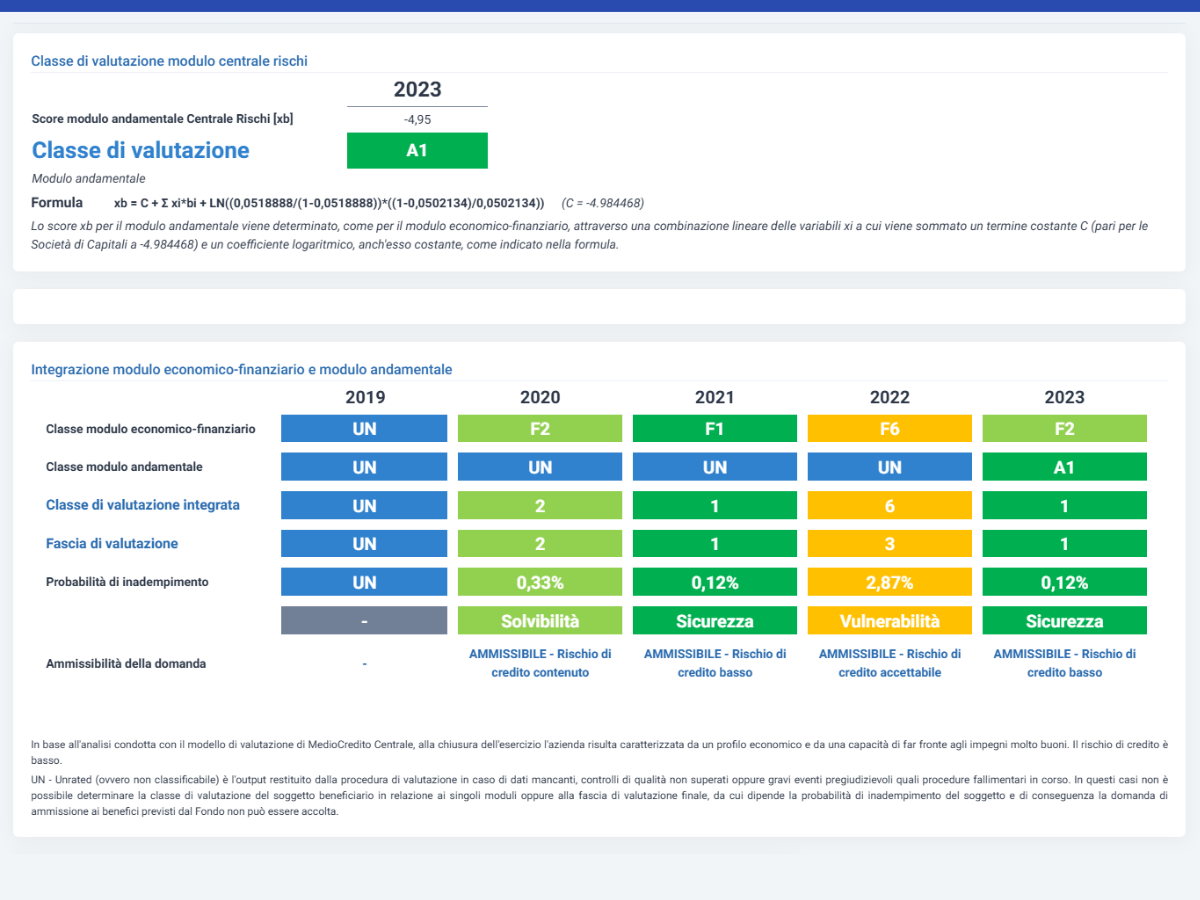Click Fascia di valutazione 3 for 2022
The height and width of the screenshot is (900, 1200).
click(890, 543)
